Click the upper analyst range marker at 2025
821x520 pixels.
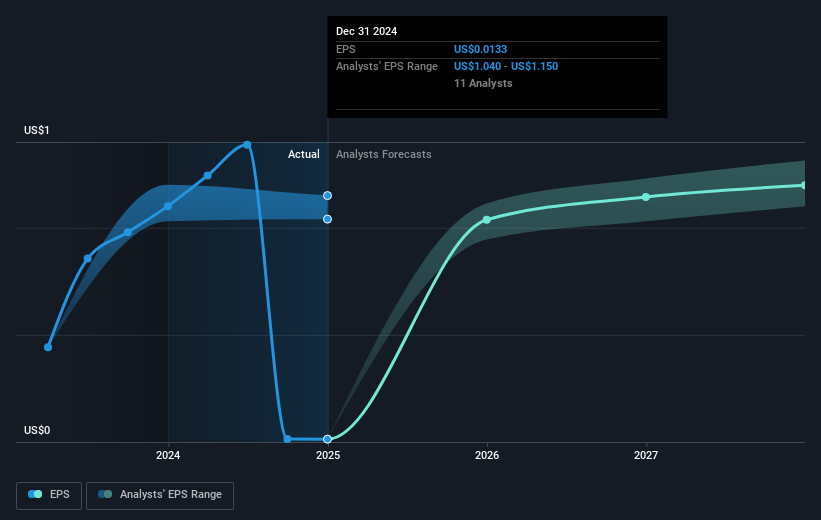point(327,195)
